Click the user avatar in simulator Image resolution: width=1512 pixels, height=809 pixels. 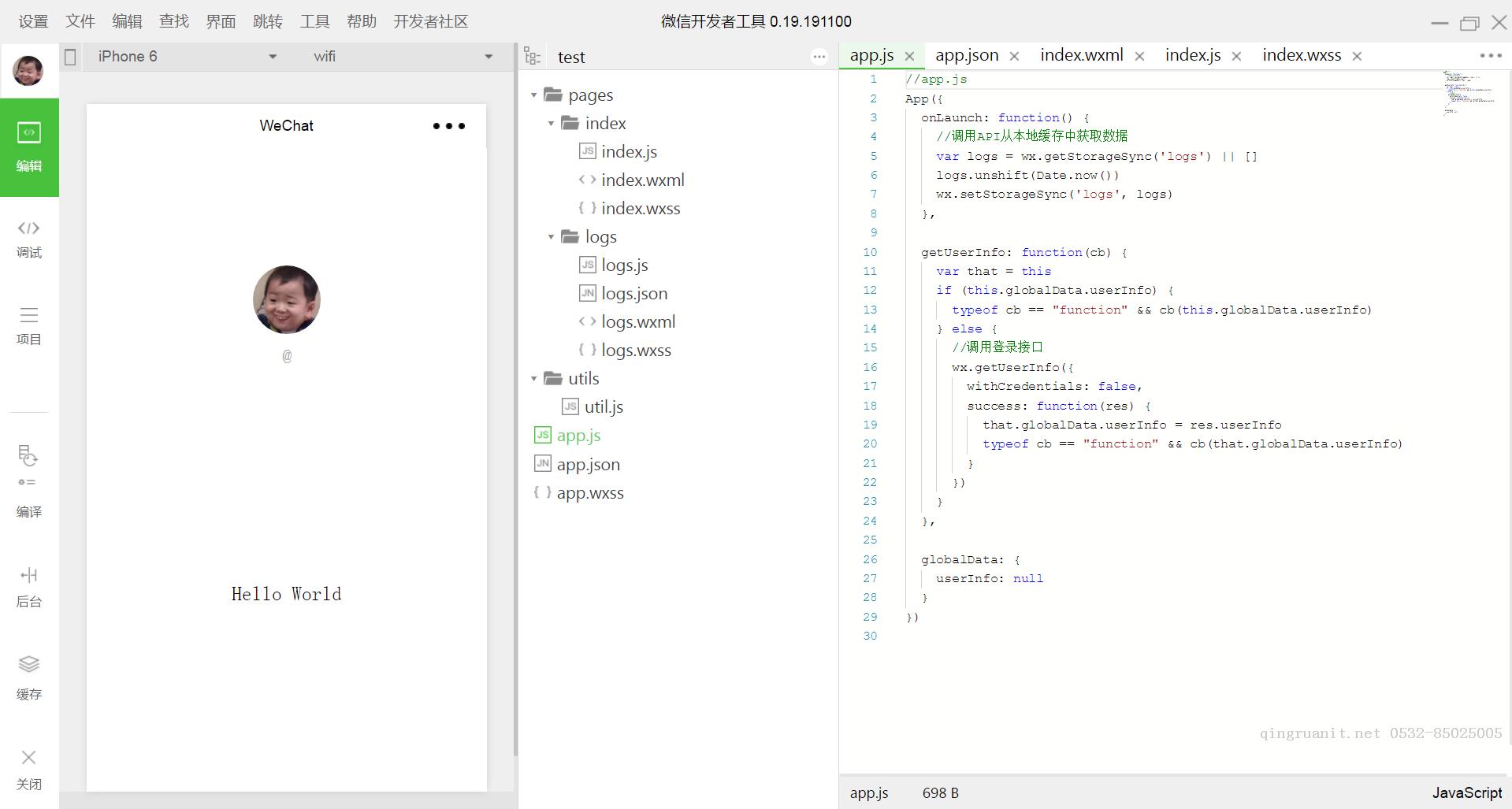(x=286, y=299)
